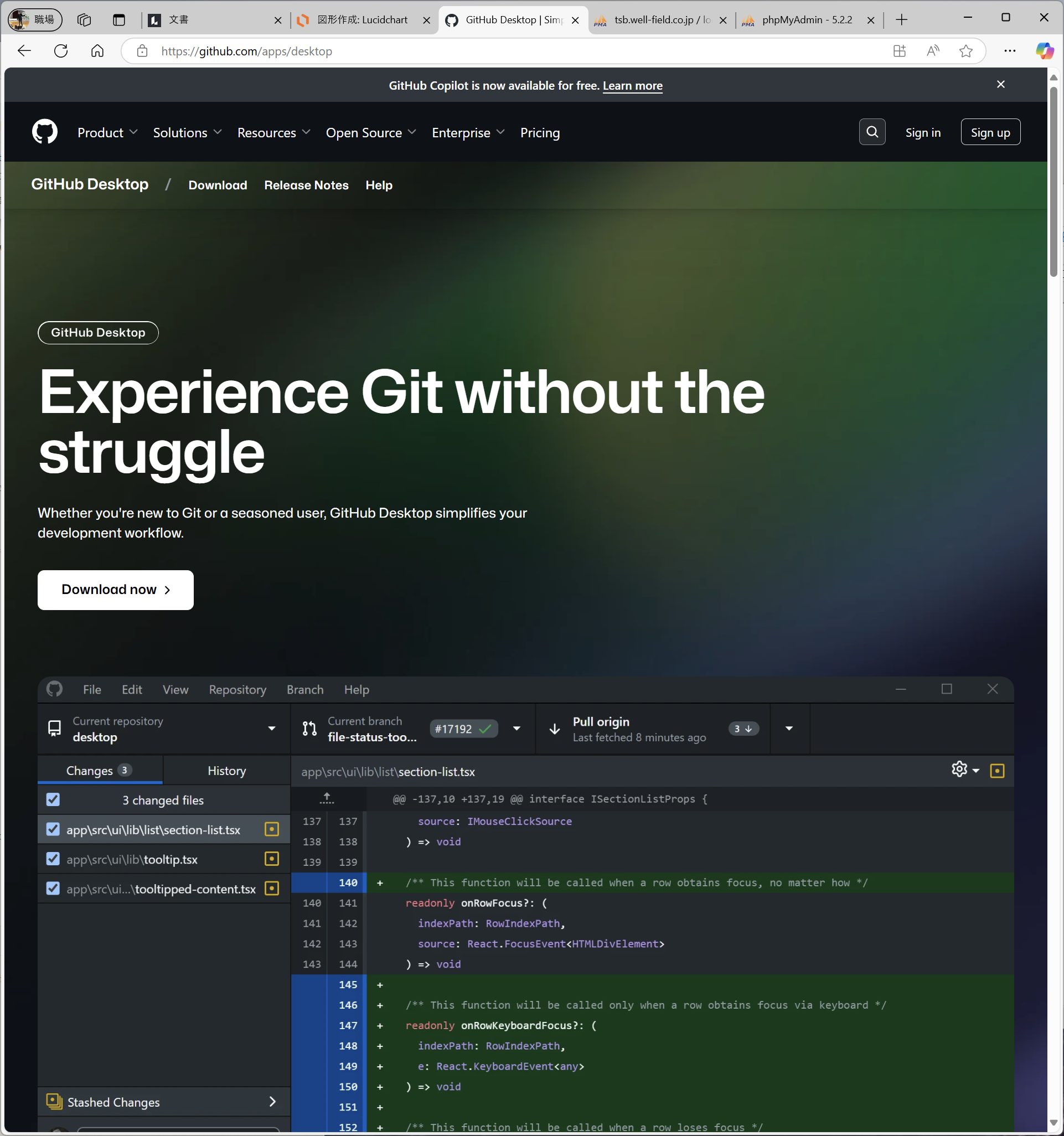Screen dimensions: 1064x1136
Task: Click the expand diff up-arrow icon
Action: click(x=327, y=798)
